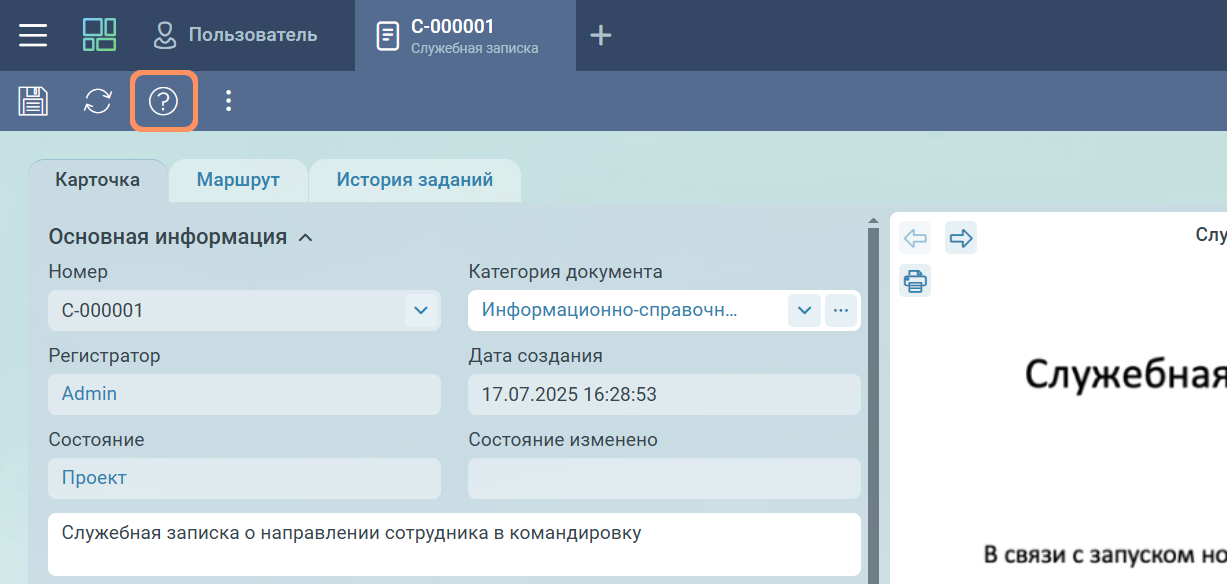
Task: Open the dashboard tiles view
Action: pyautogui.click(x=99, y=35)
